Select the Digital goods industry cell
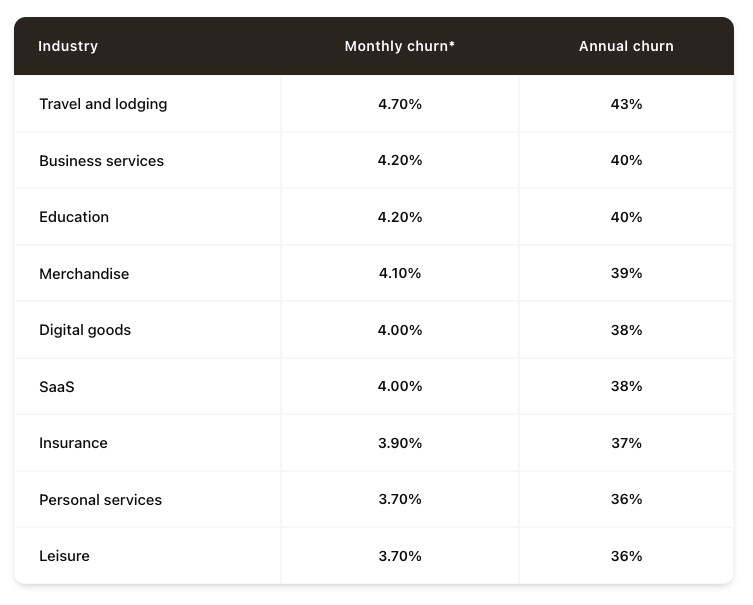This screenshot has width=753, height=605. [85, 330]
